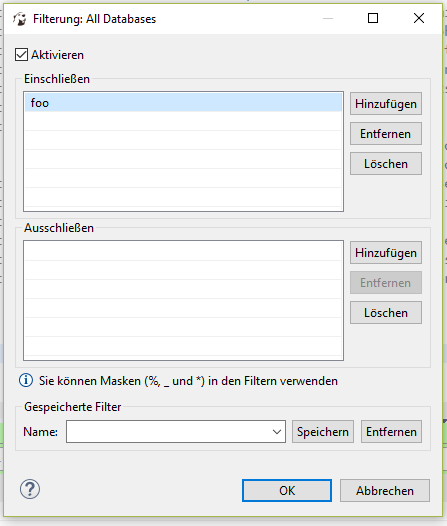This screenshot has width=447, height=526.
Task: Click the DBeaver icon in title bar
Action: tap(20, 19)
